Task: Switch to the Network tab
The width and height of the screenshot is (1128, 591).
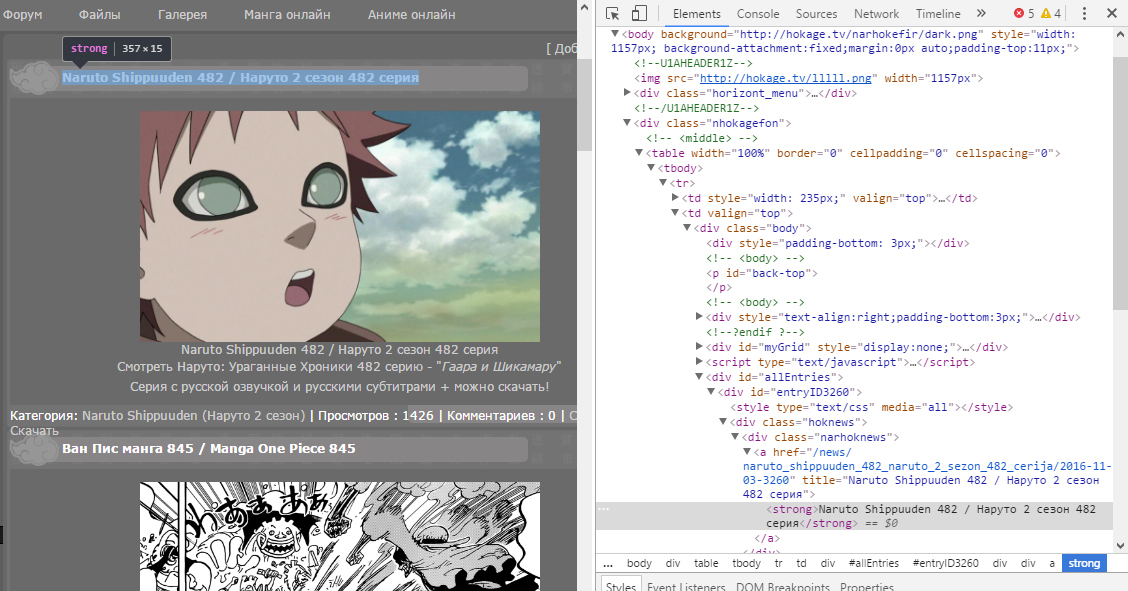Action: (876, 14)
